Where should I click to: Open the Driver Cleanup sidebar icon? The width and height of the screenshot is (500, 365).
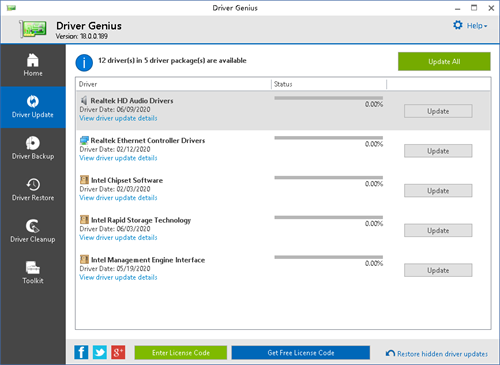(33, 226)
